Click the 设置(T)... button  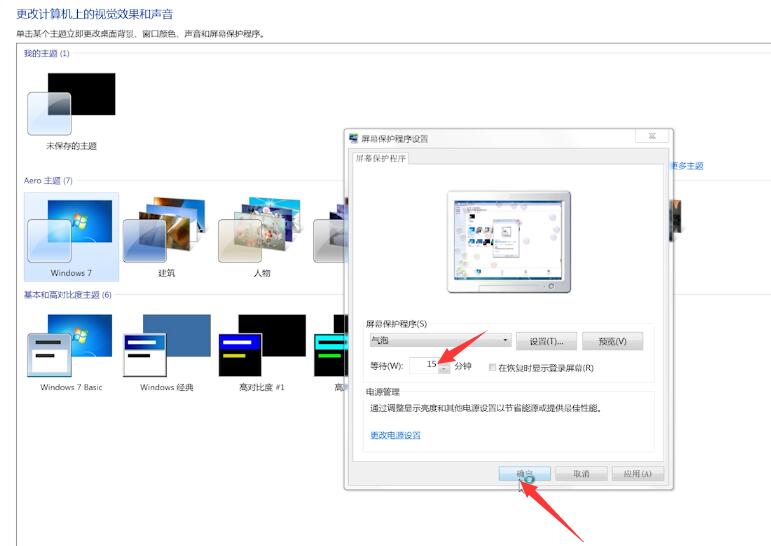[553, 341]
